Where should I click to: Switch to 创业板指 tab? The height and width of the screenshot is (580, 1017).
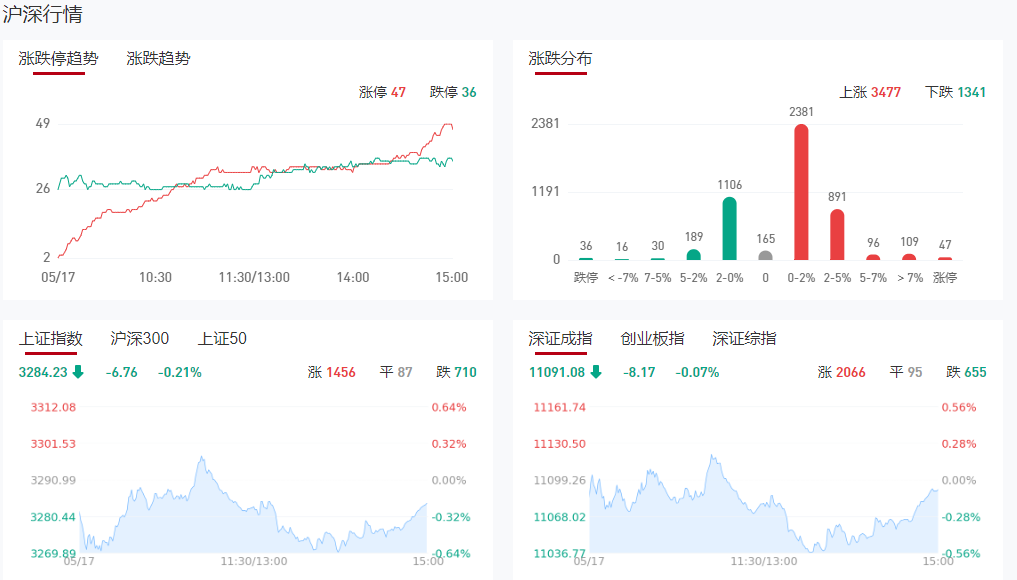pyautogui.click(x=652, y=339)
